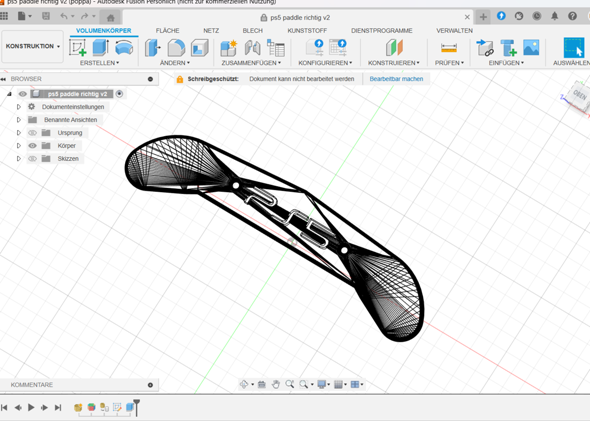
Task: Open the ERSTELLEN dropdown menu
Action: [99, 63]
